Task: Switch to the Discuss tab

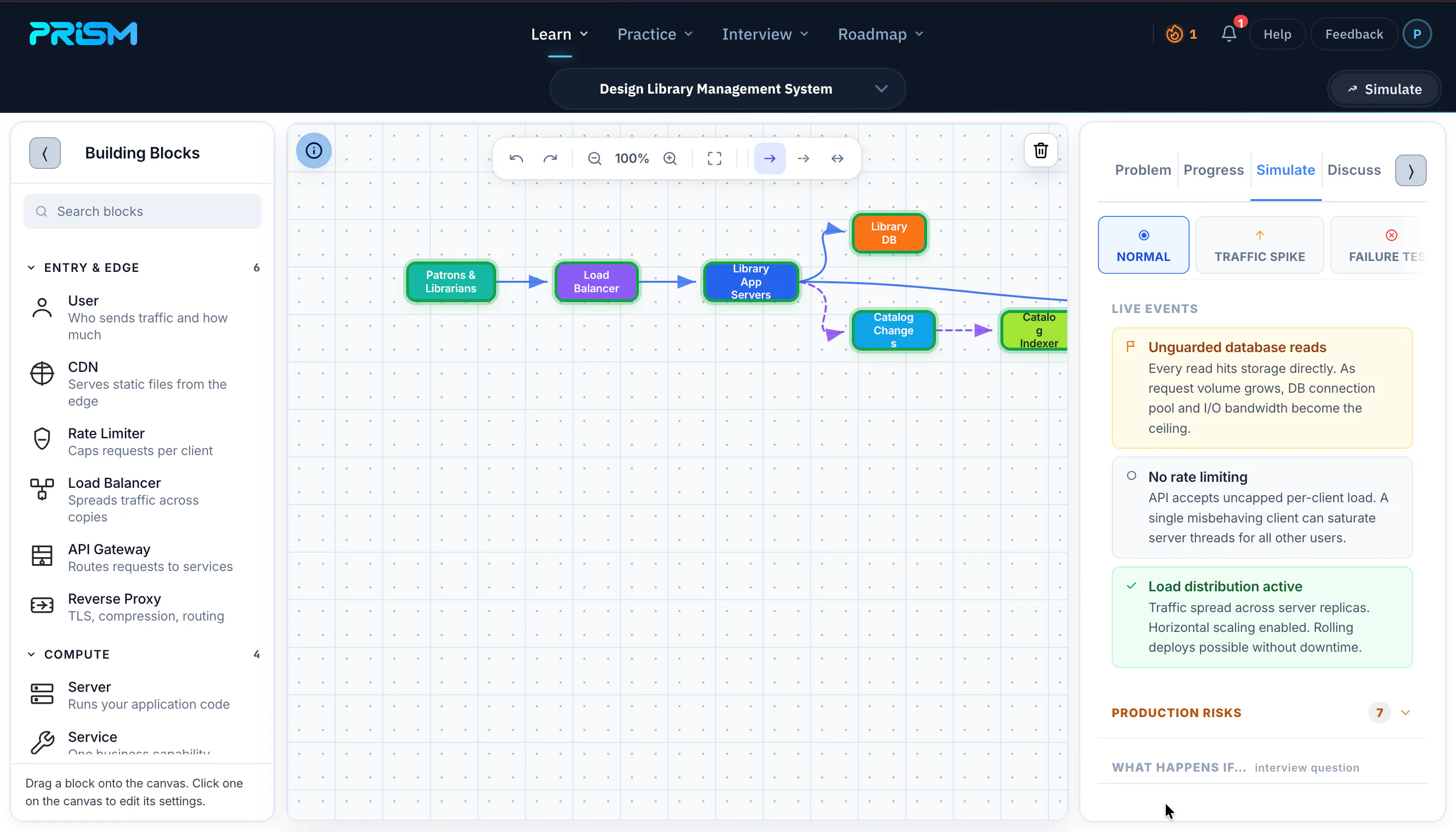Action: tap(1353, 170)
